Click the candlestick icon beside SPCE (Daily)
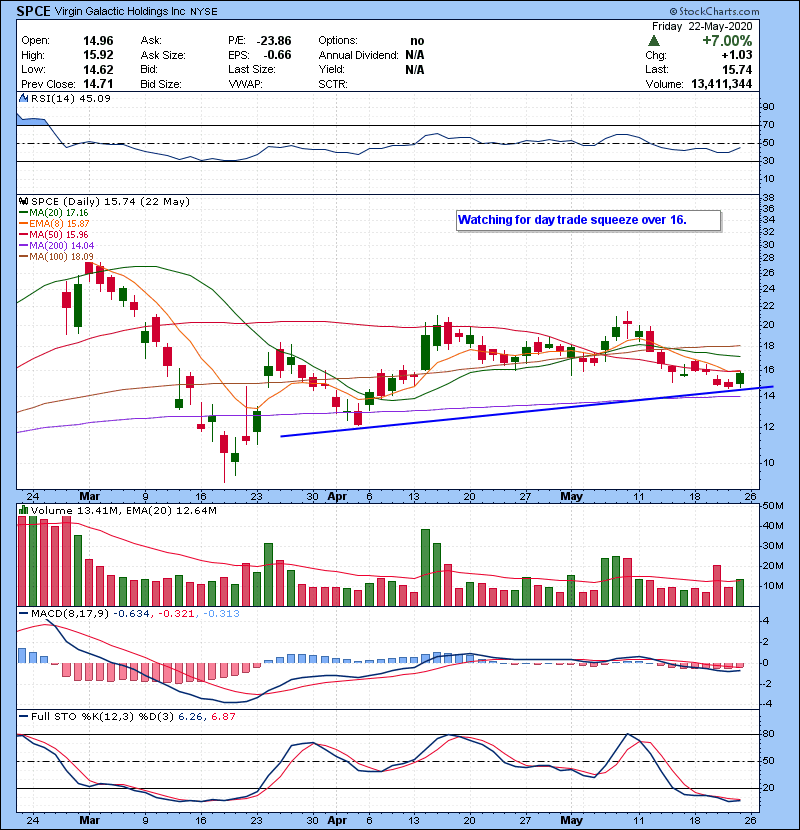The width and height of the screenshot is (800, 830). tap(23, 201)
